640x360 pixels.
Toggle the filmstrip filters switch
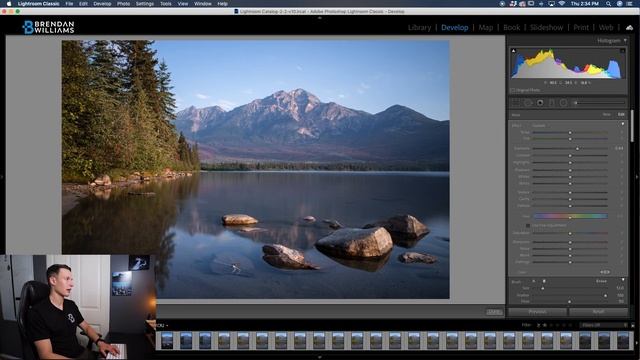coord(633,326)
